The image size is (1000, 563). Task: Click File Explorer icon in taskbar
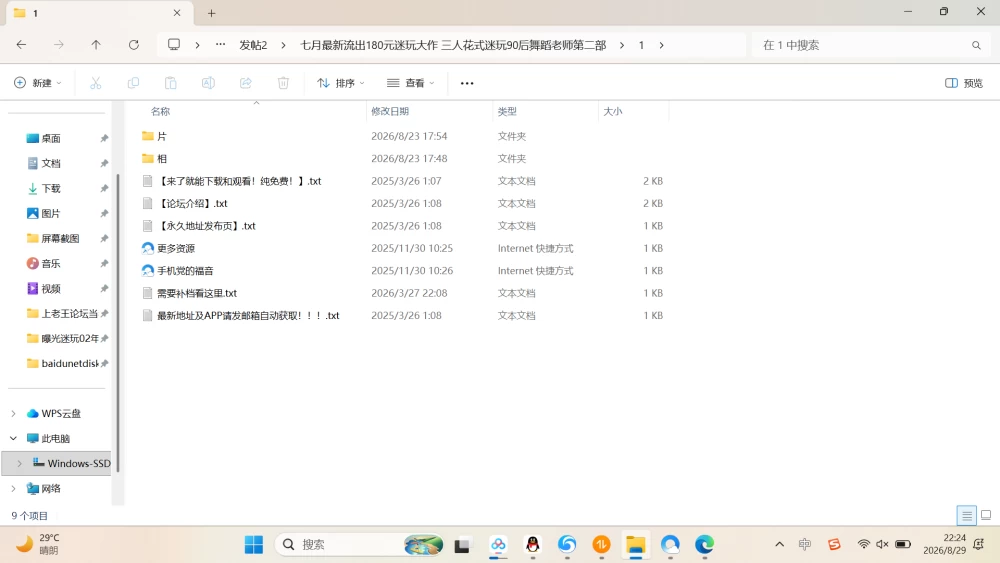[x=635, y=545]
